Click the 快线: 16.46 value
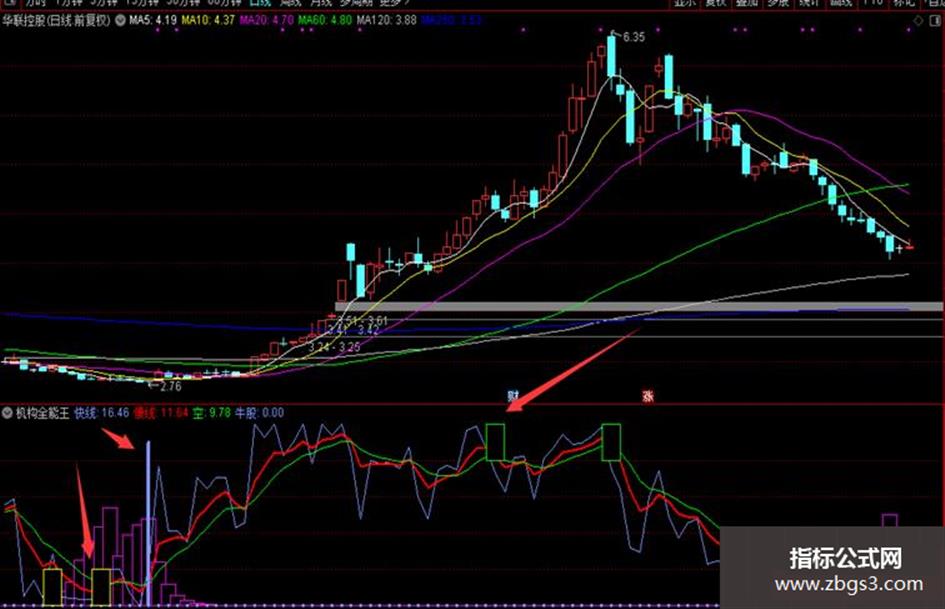This screenshot has width=945, height=609. (102, 413)
